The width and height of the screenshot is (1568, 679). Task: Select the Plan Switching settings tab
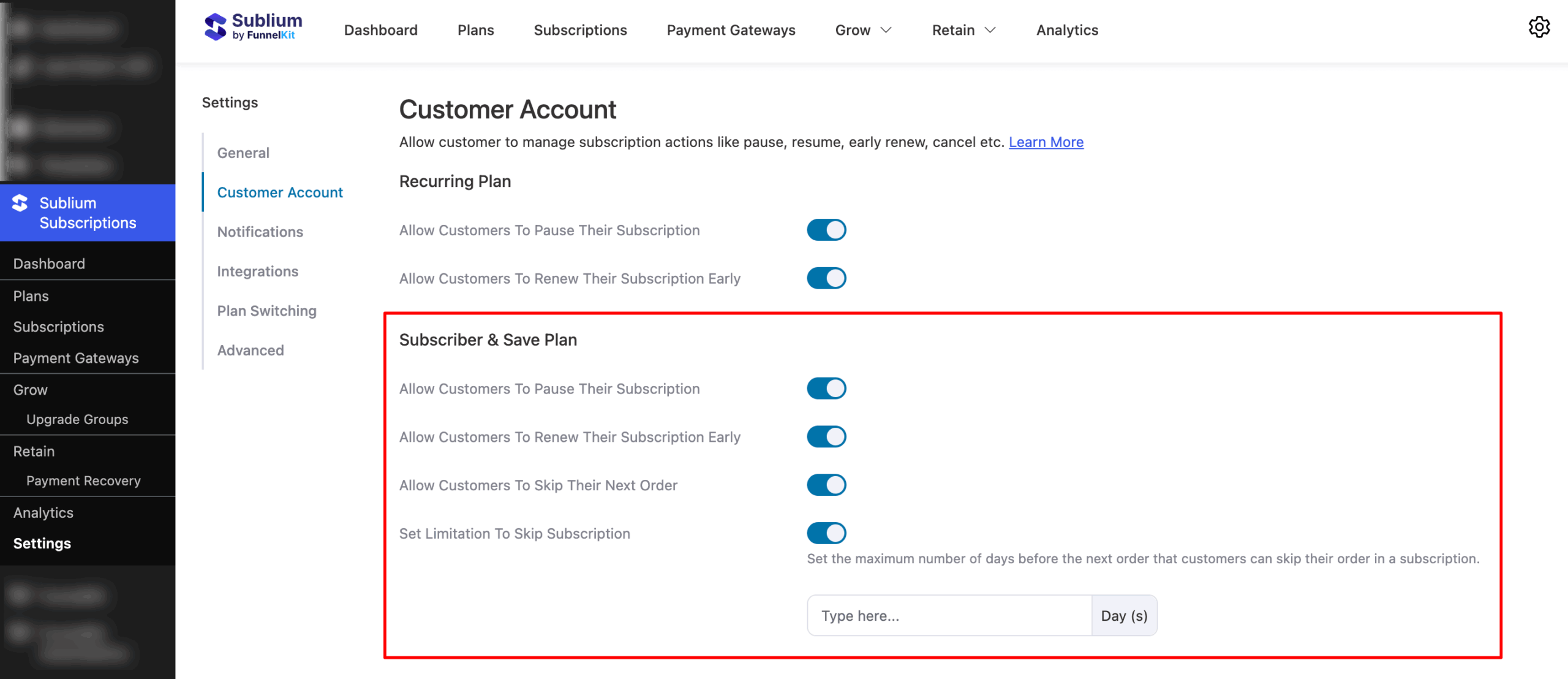click(x=266, y=311)
